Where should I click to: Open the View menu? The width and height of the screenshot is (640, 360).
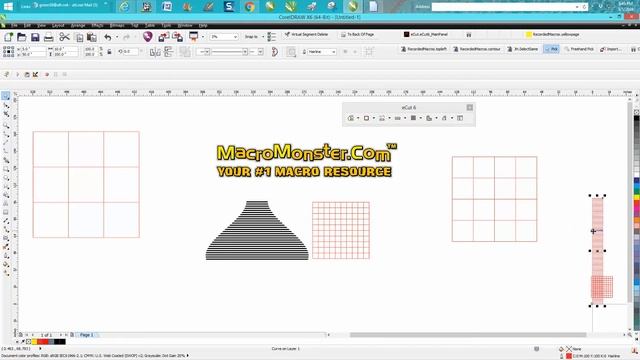click(41, 25)
